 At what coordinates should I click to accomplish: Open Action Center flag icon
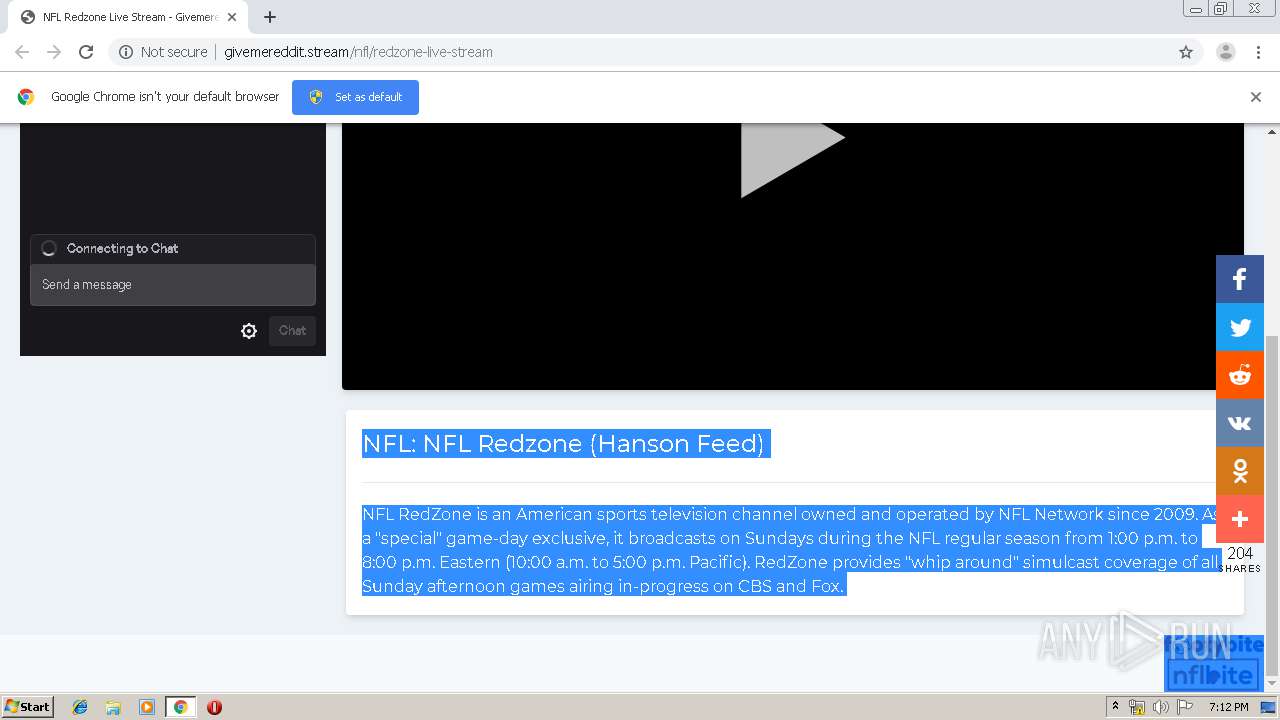(1184, 707)
